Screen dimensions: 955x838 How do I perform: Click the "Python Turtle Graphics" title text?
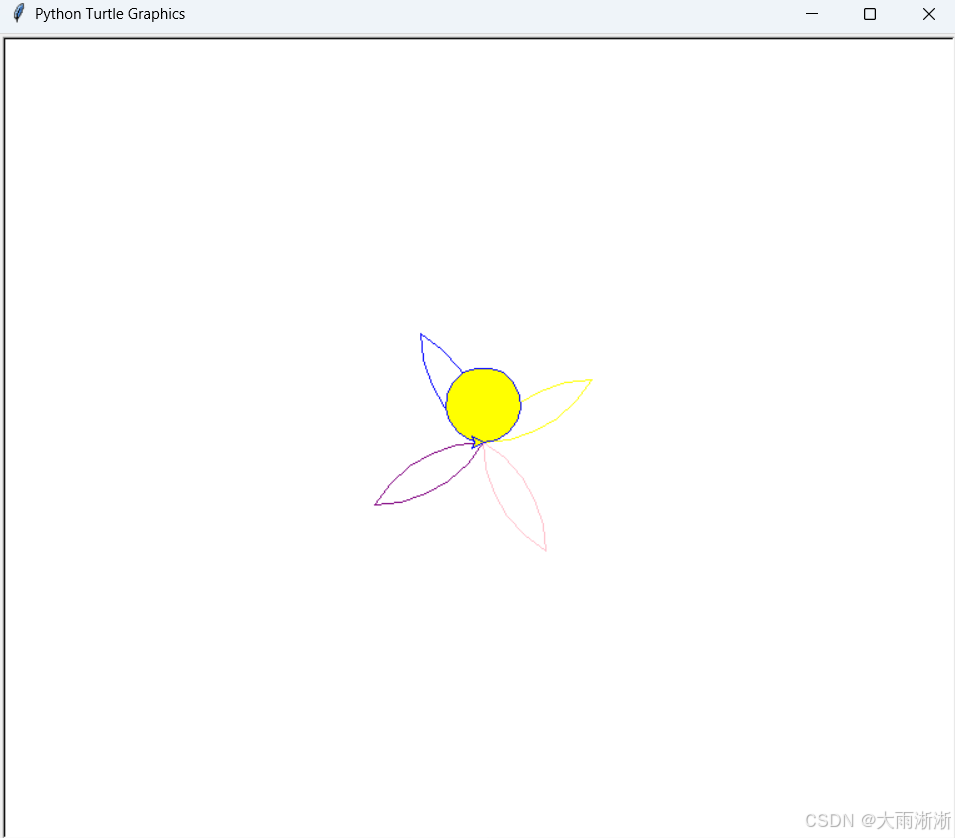click(x=110, y=14)
